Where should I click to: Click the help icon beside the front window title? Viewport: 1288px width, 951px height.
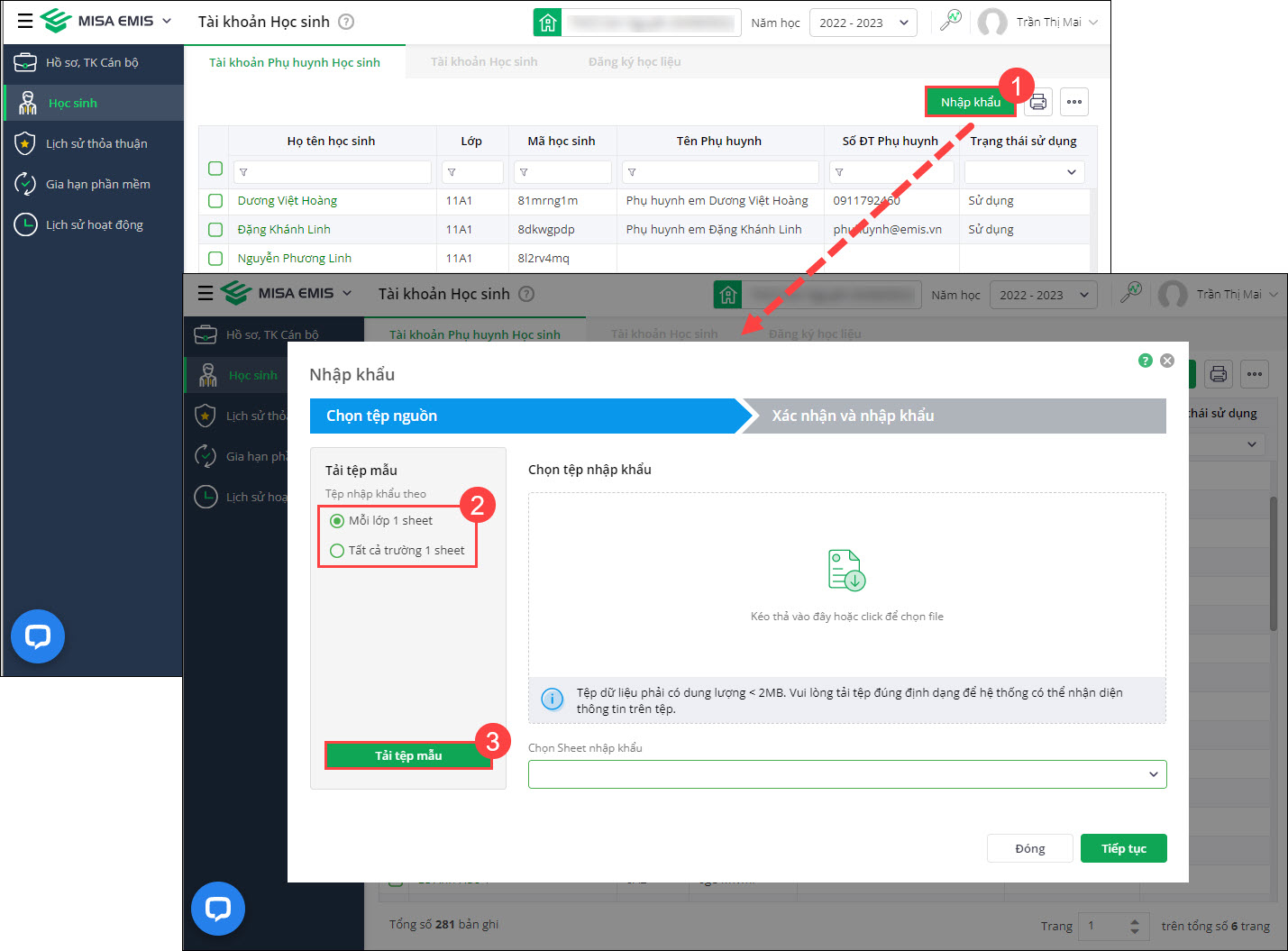tap(526, 294)
